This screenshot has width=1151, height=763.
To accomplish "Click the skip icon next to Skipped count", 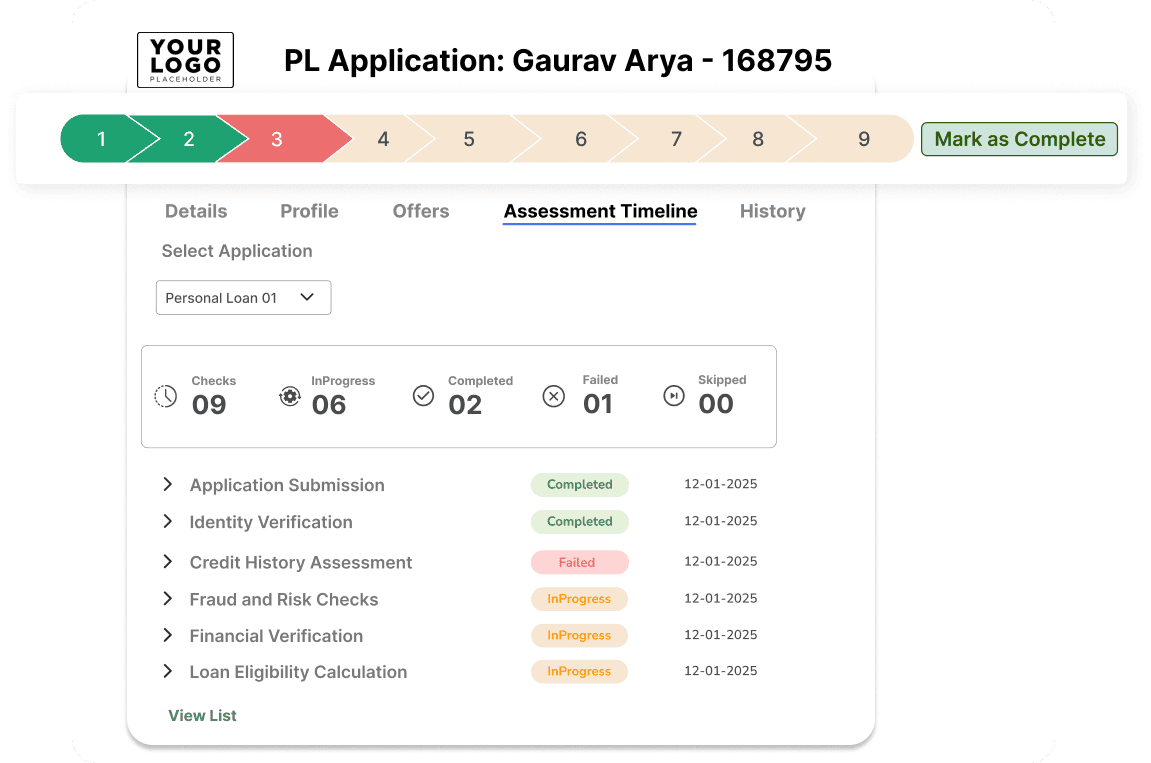I will 676,396.
